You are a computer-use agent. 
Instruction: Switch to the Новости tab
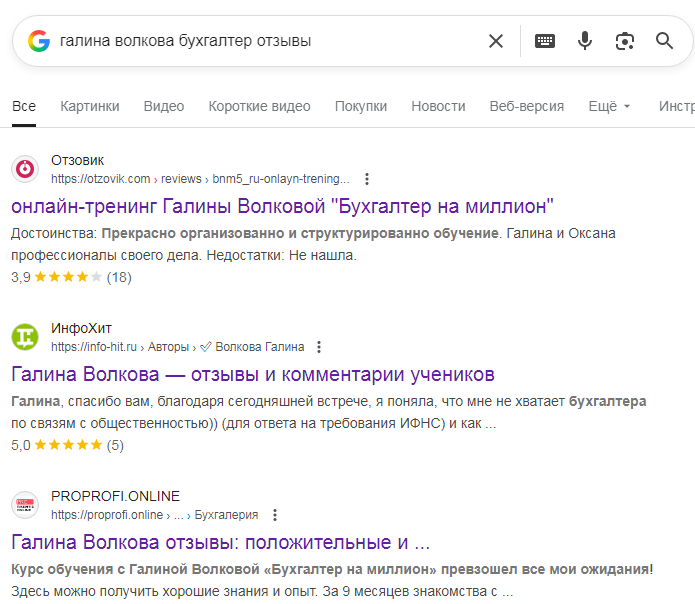(x=438, y=106)
